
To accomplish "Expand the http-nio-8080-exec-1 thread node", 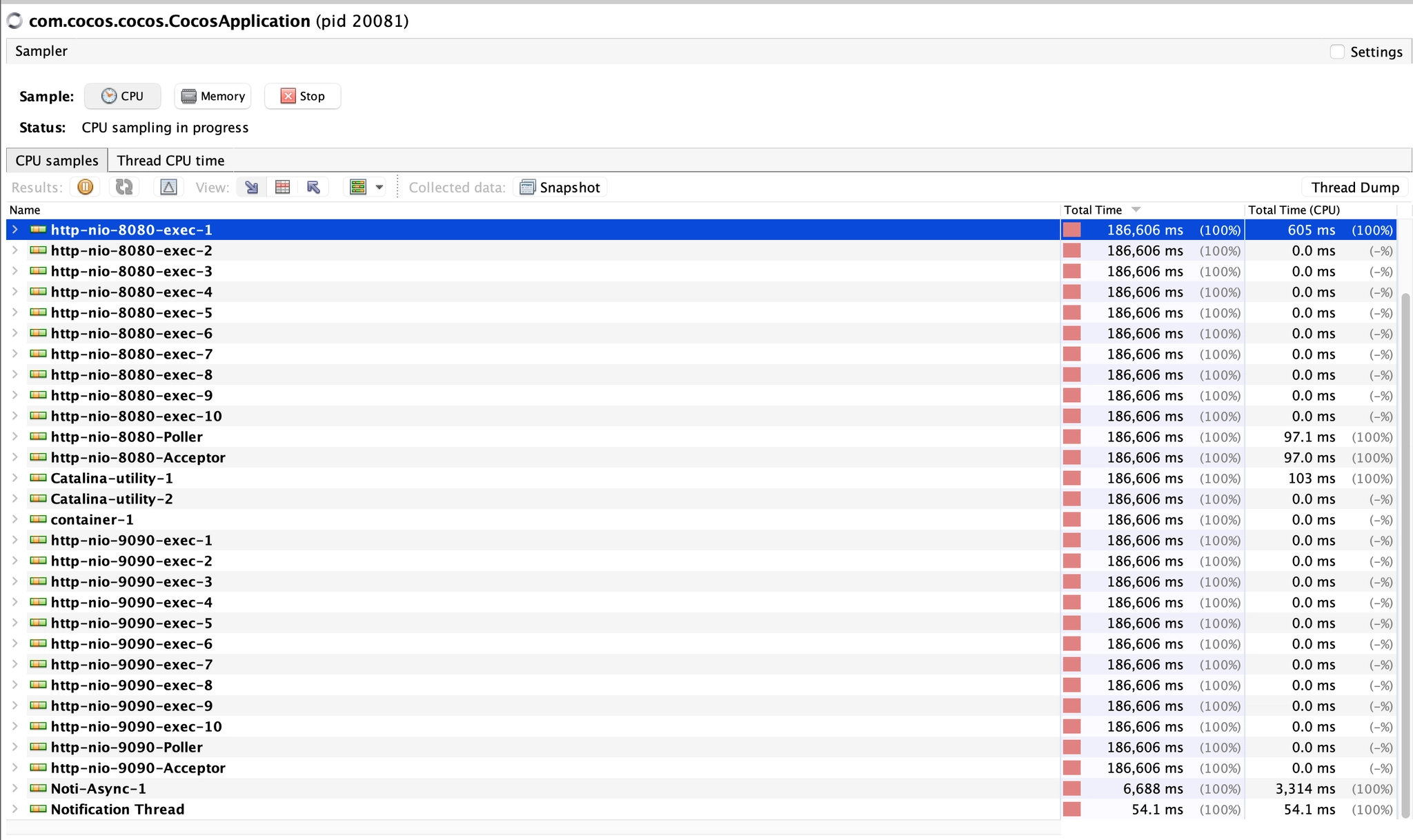I will click(x=15, y=230).
